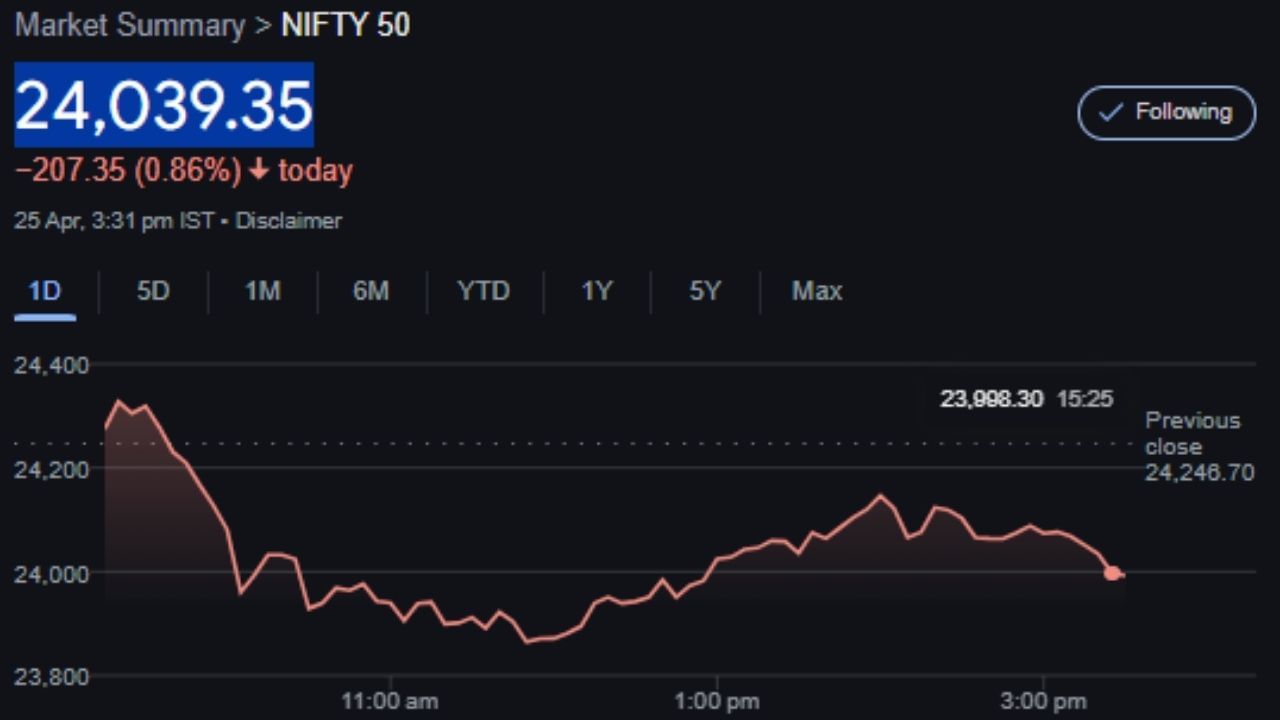Open the Market Summary breadcrumb link
The image size is (1280, 720).
129,26
